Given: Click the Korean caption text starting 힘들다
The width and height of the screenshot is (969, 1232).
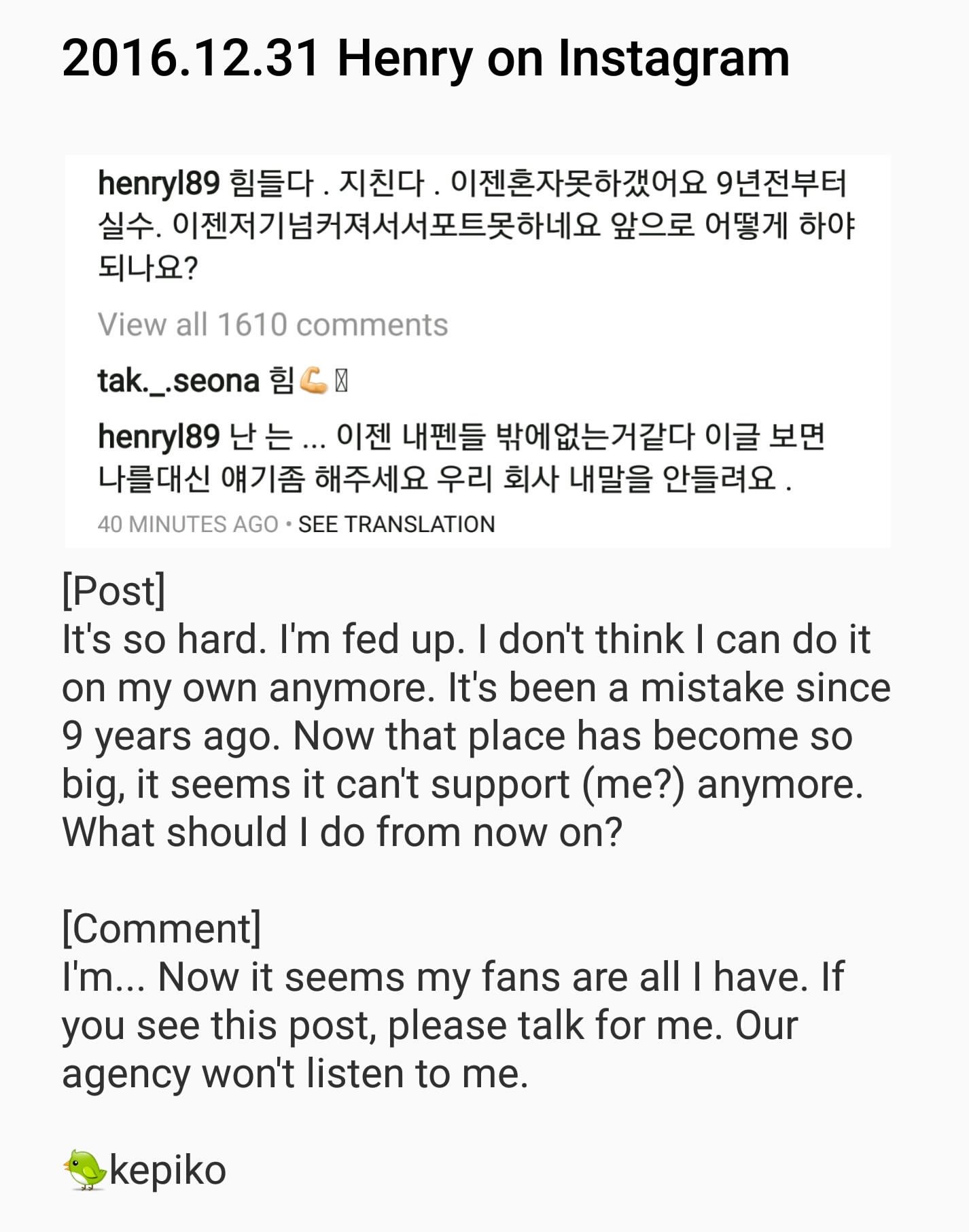Looking at the screenshot, I should [x=476, y=226].
